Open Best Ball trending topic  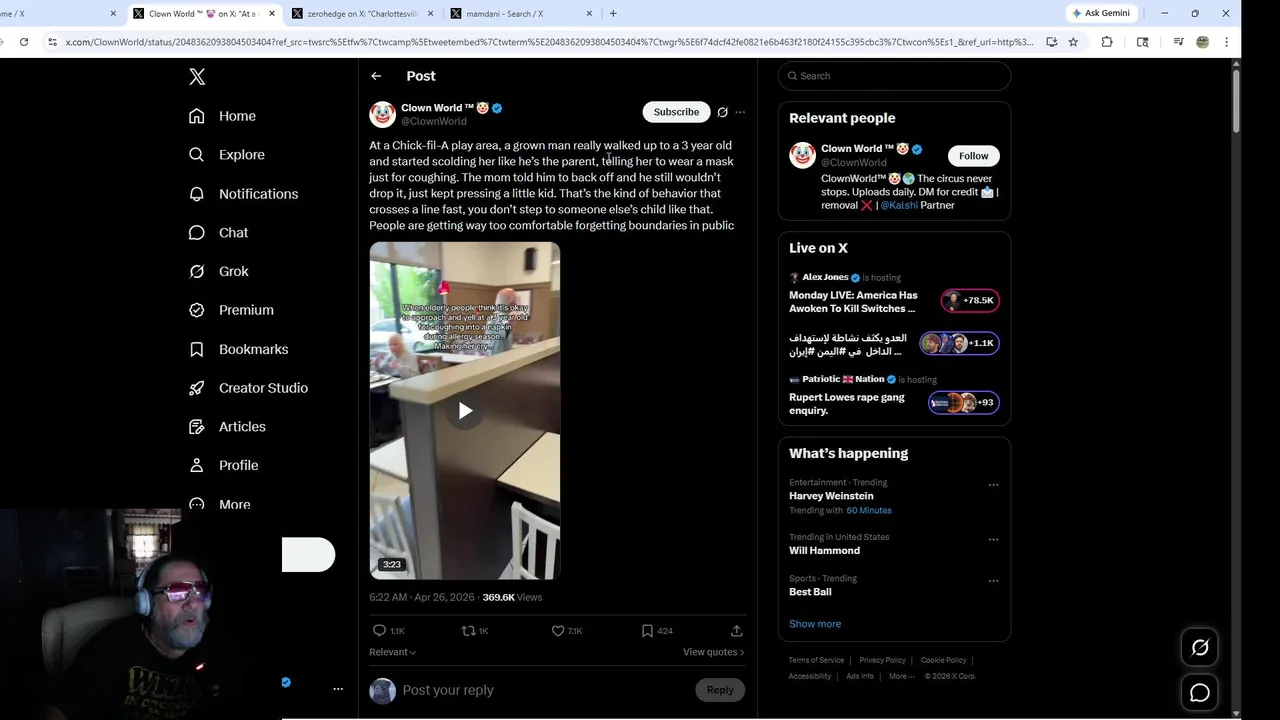coord(810,592)
